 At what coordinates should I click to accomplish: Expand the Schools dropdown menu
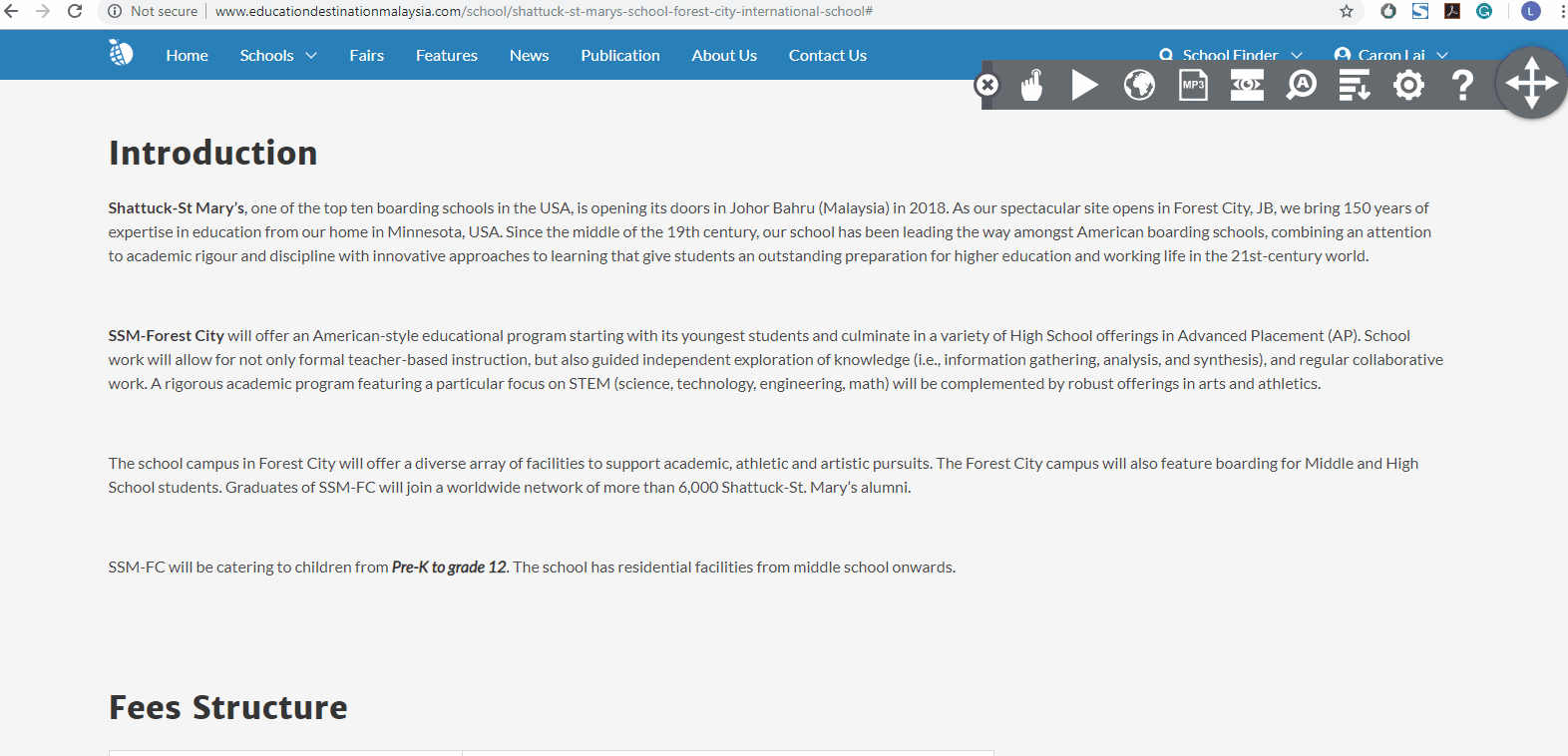[x=278, y=56]
